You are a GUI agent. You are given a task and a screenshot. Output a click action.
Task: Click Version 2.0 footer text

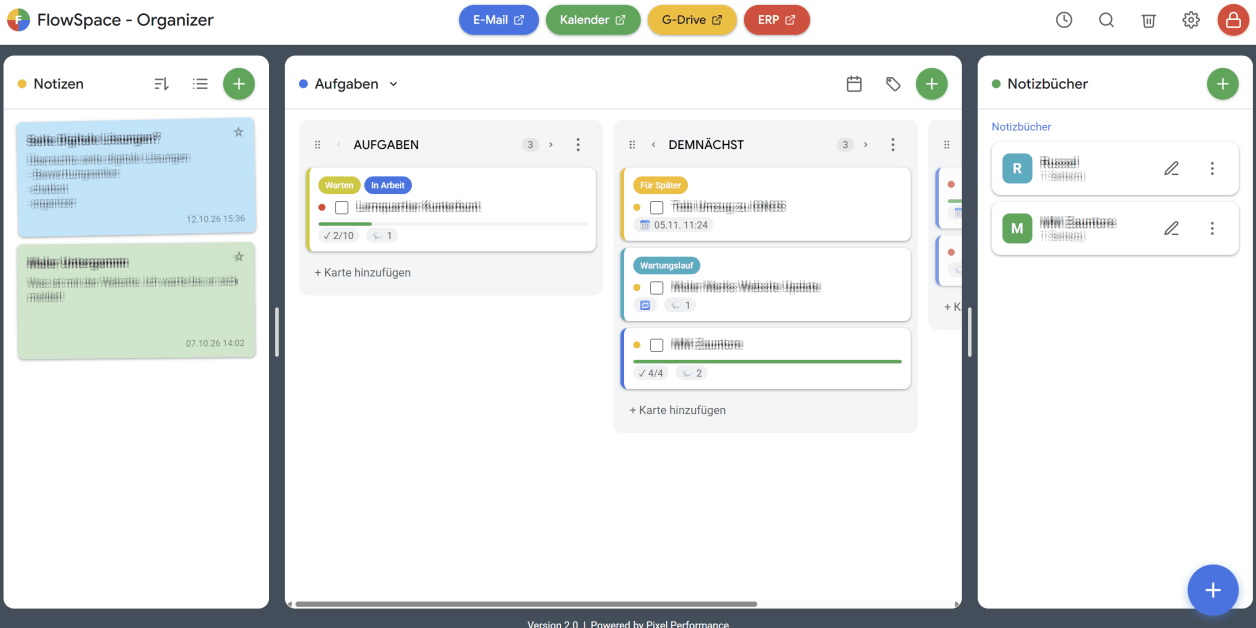click(x=552, y=624)
